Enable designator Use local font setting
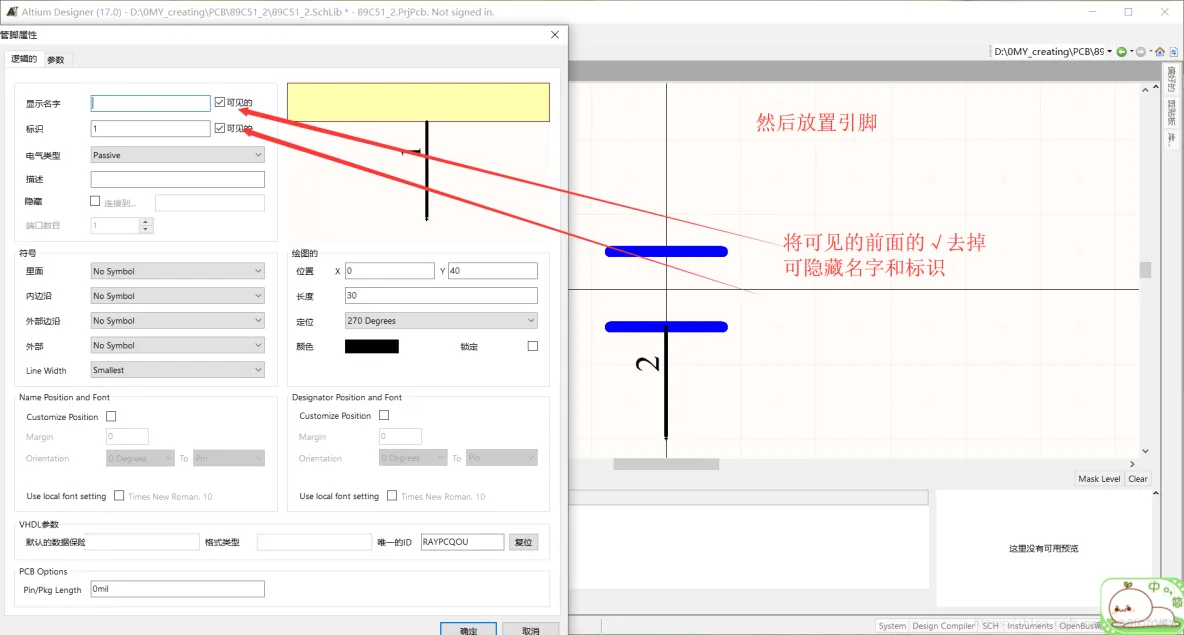The width and height of the screenshot is (1184, 635). pos(392,495)
